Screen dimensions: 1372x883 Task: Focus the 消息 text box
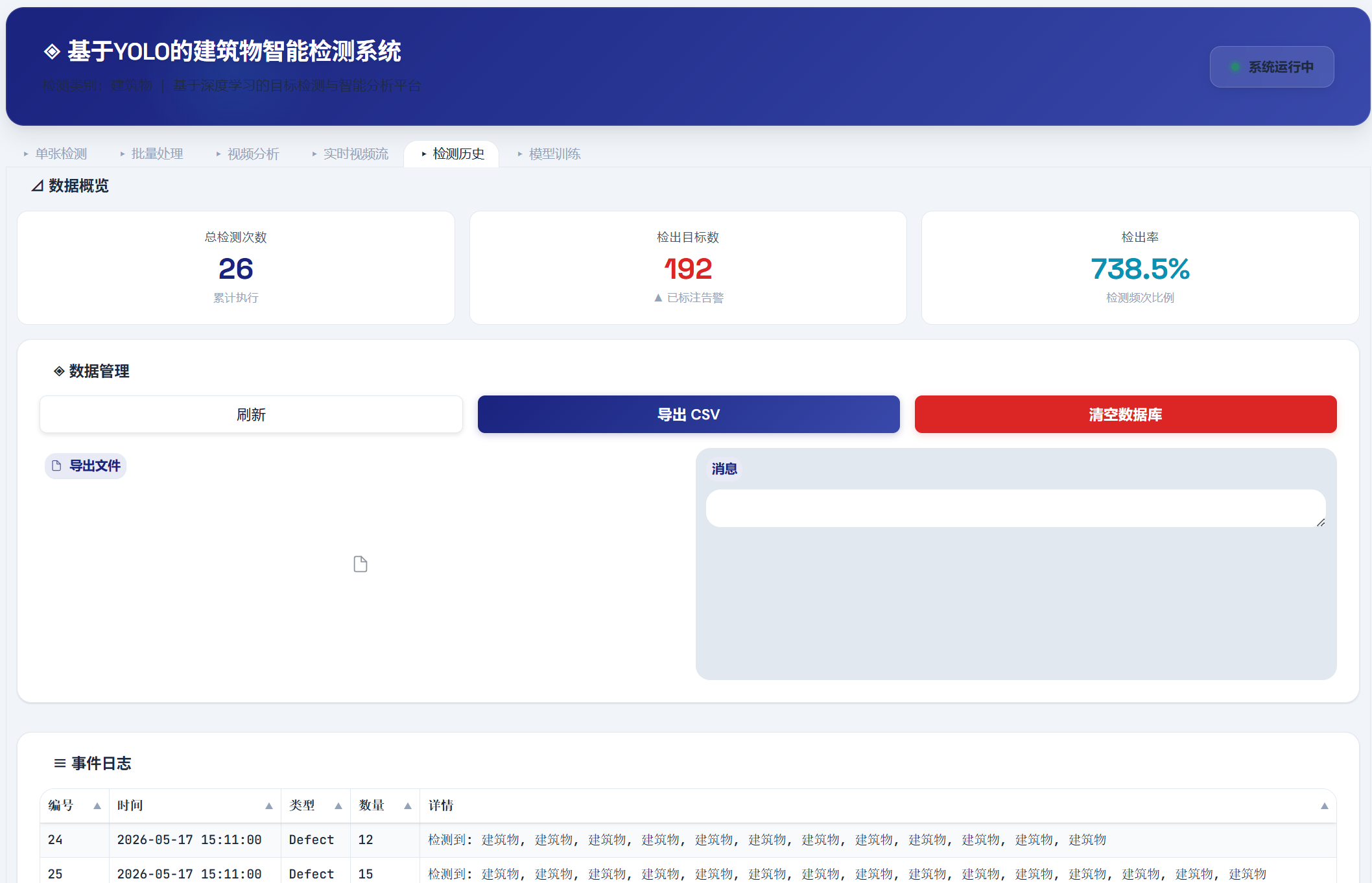(x=1015, y=508)
